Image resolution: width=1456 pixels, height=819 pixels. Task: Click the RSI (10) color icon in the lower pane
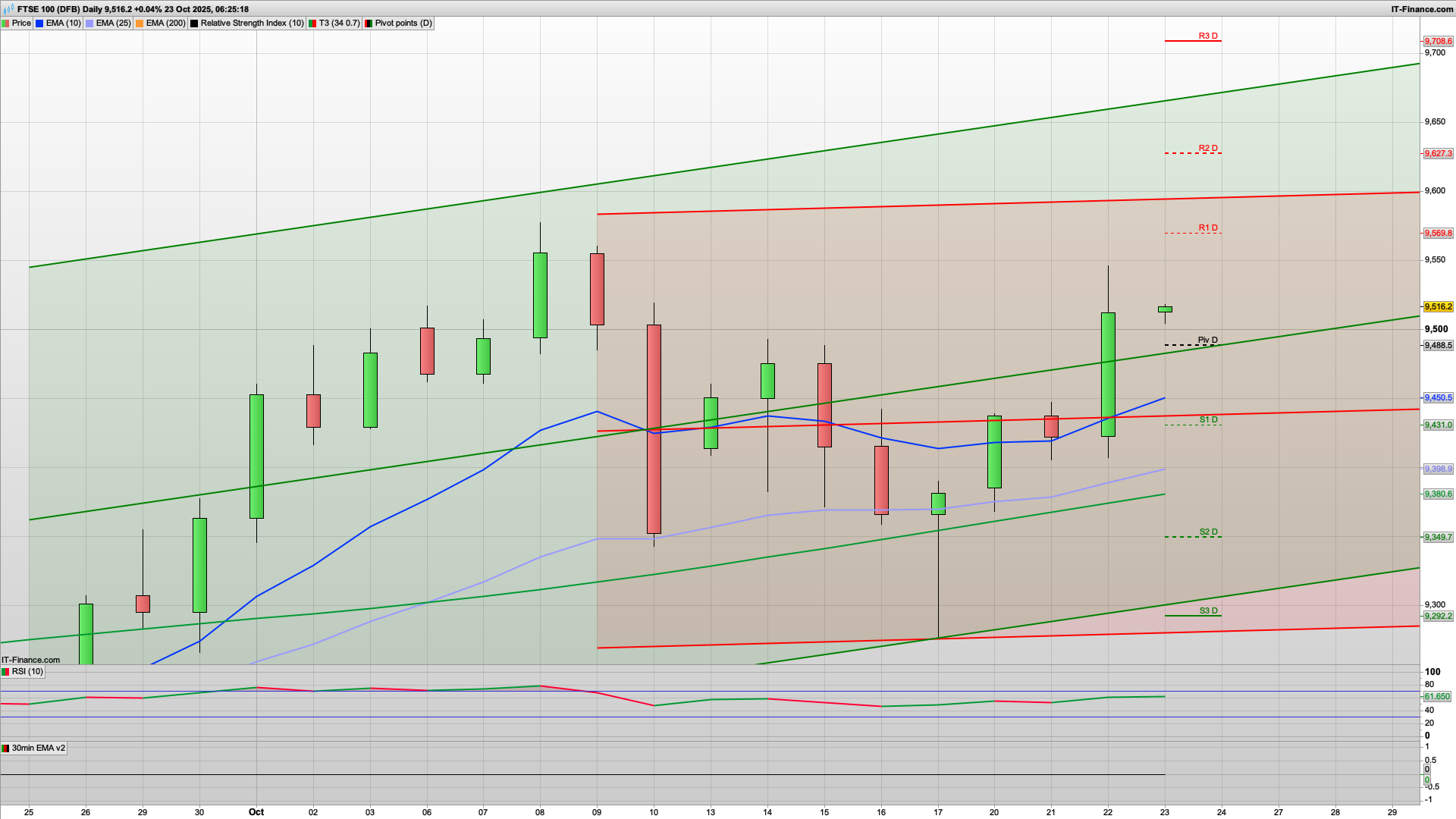click(5, 672)
